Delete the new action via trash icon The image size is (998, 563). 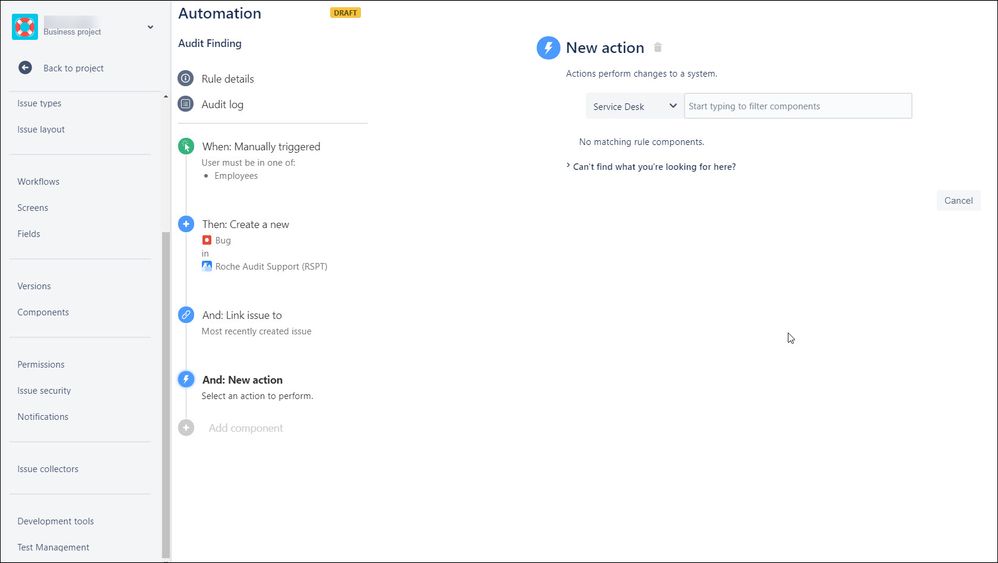pyautogui.click(x=658, y=47)
